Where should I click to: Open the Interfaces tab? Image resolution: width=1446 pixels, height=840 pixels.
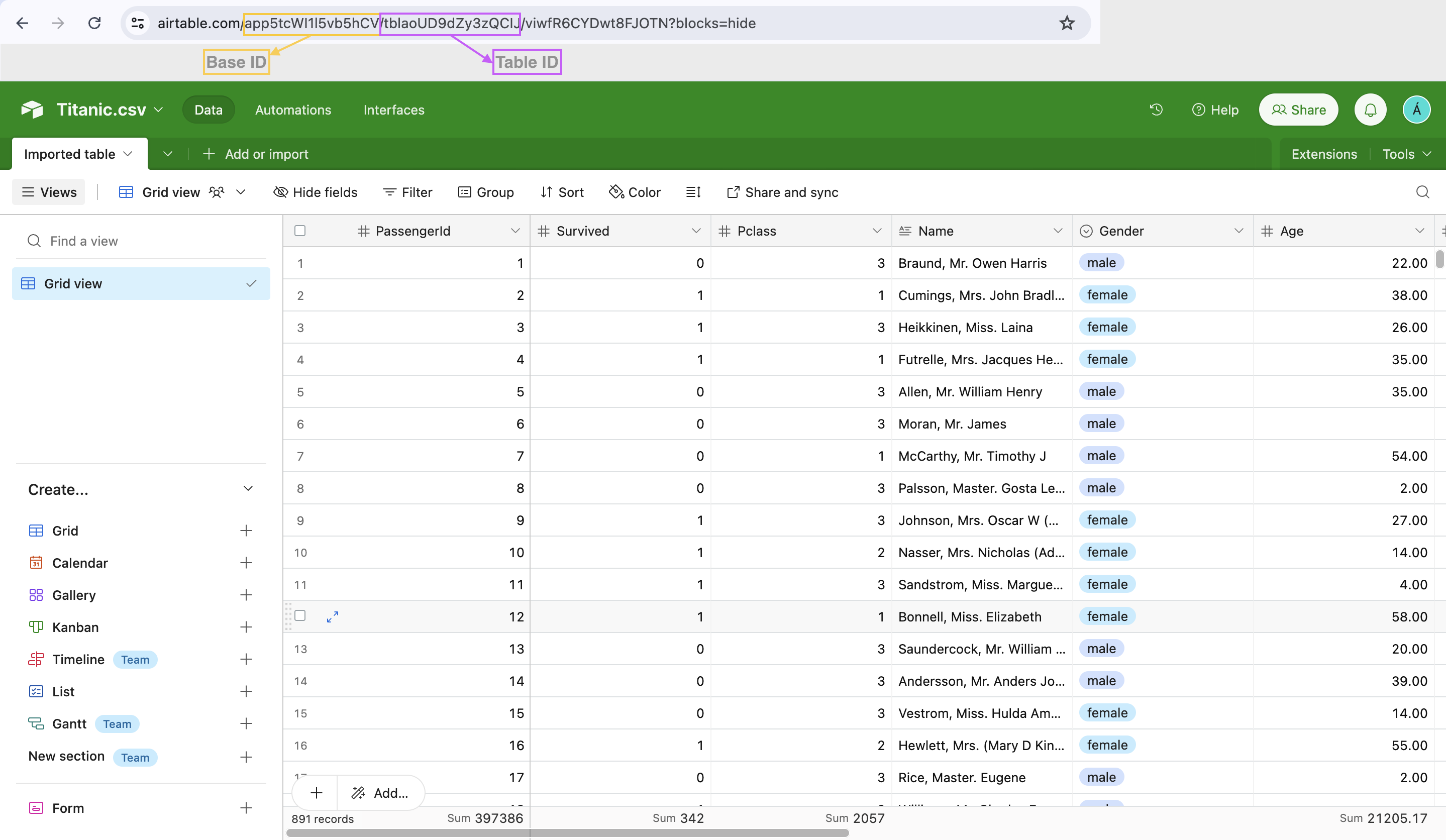point(393,110)
